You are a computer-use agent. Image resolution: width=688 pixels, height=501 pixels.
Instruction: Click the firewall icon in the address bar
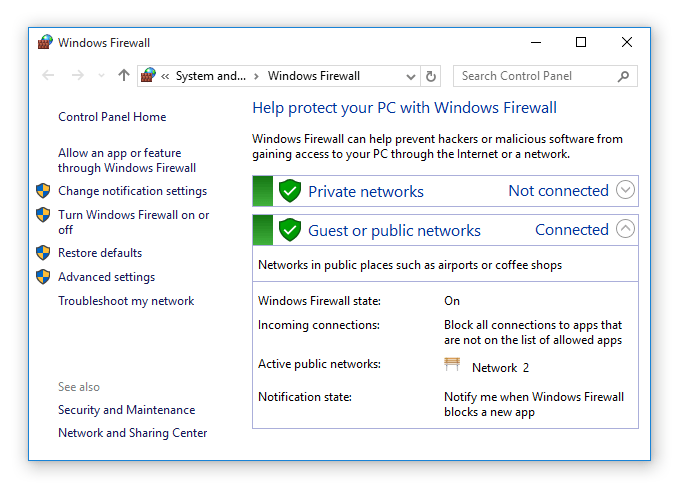(x=149, y=76)
